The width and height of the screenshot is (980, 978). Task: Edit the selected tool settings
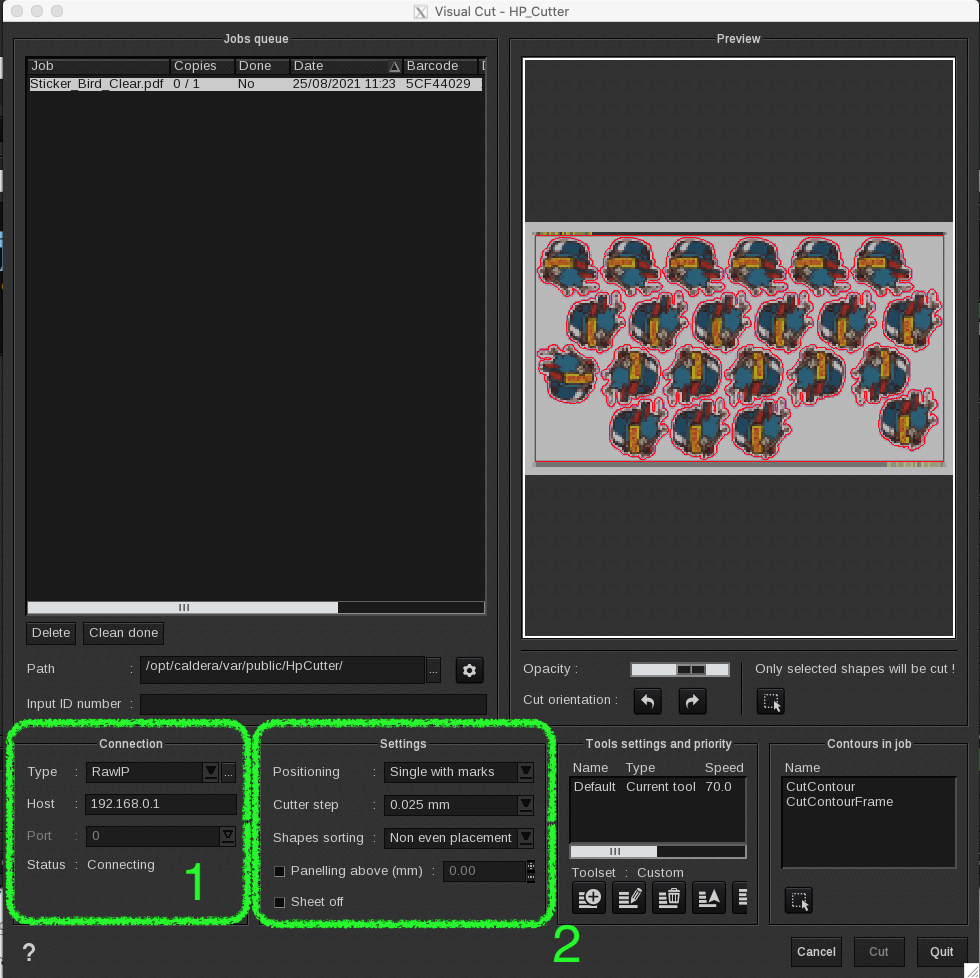coord(629,898)
